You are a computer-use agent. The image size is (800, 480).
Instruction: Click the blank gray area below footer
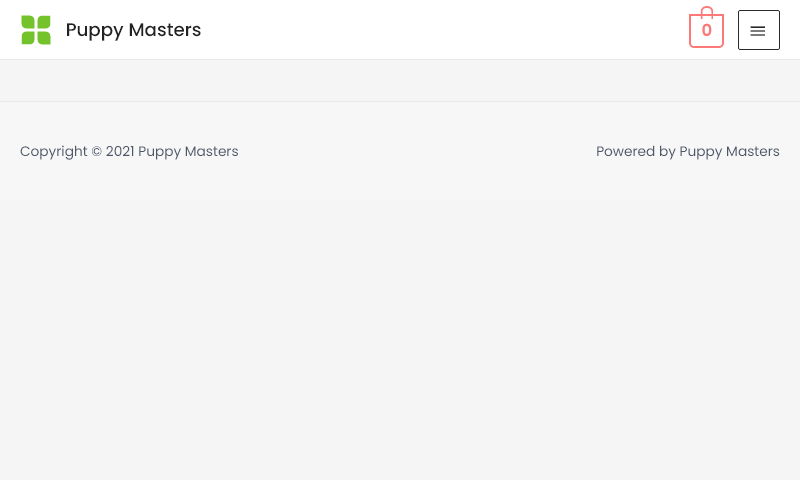click(400, 340)
